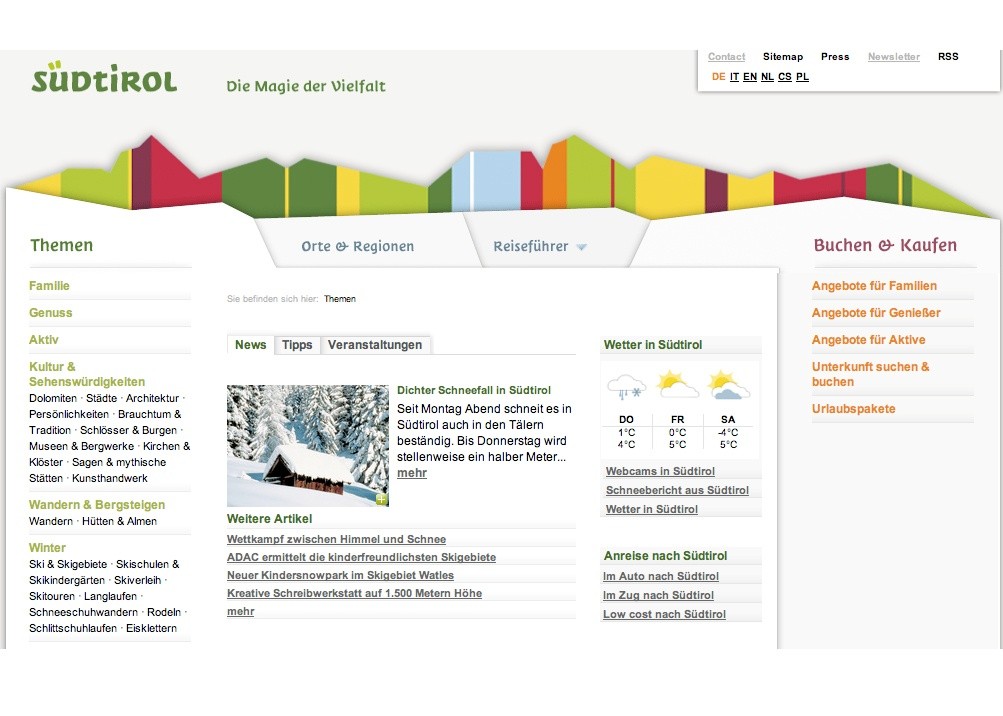The image size is (1003, 716).
Task: Click Im Zug nach Südtirol link
Action: point(658,595)
